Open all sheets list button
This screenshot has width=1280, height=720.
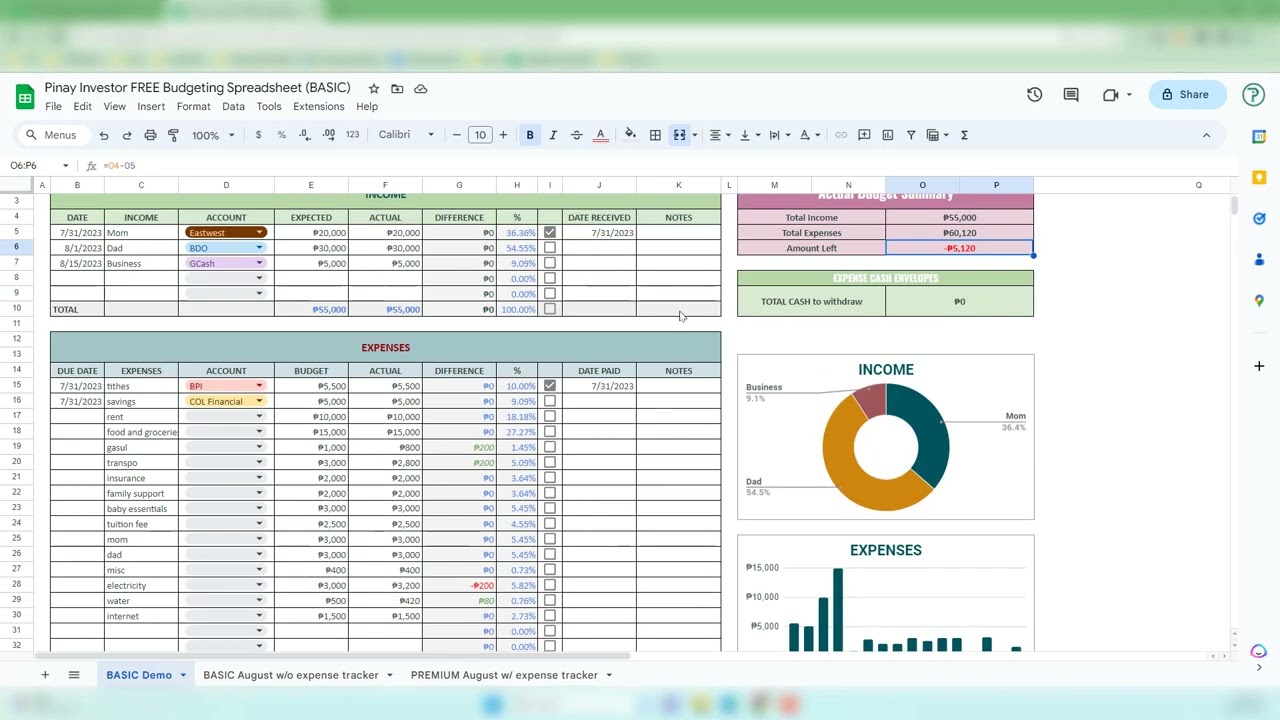74,675
